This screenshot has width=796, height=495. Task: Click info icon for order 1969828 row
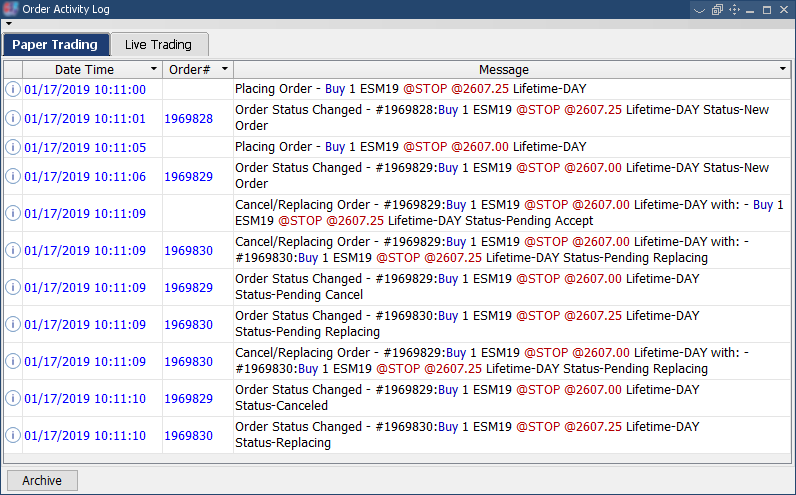(x=13, y=118)
